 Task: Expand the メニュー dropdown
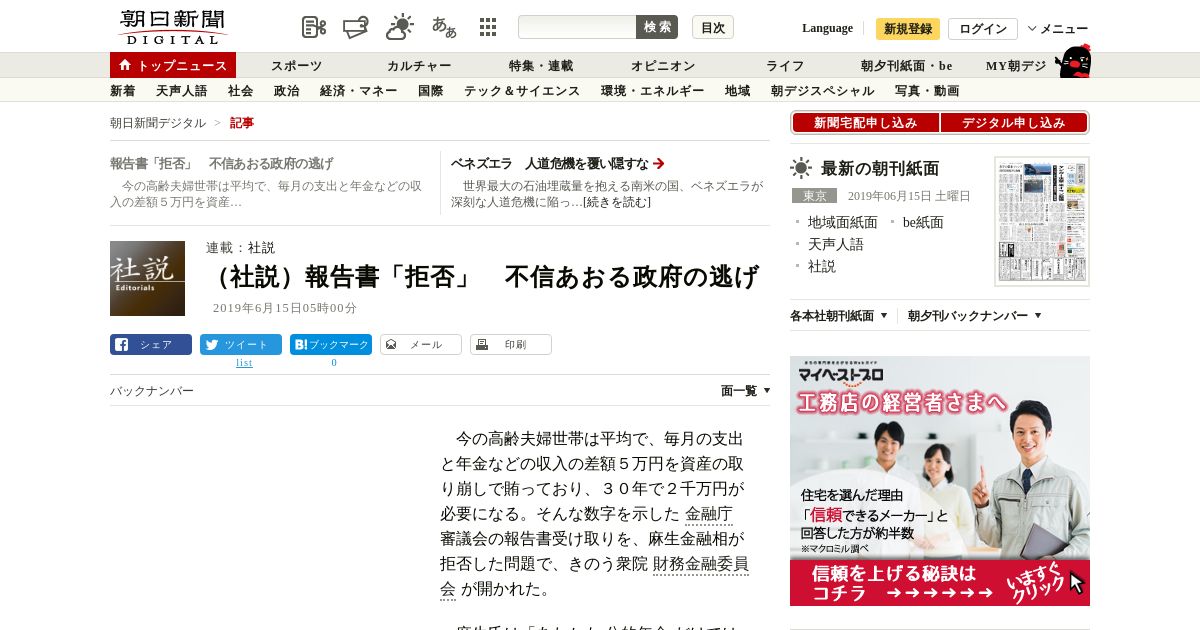(x=1058, y=29)
